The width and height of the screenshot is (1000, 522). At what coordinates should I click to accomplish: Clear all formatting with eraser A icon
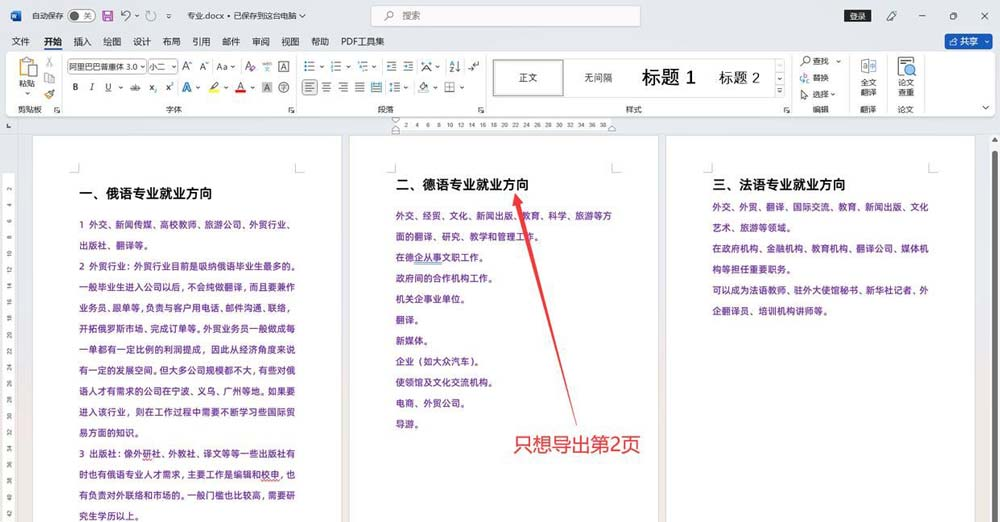250,66
